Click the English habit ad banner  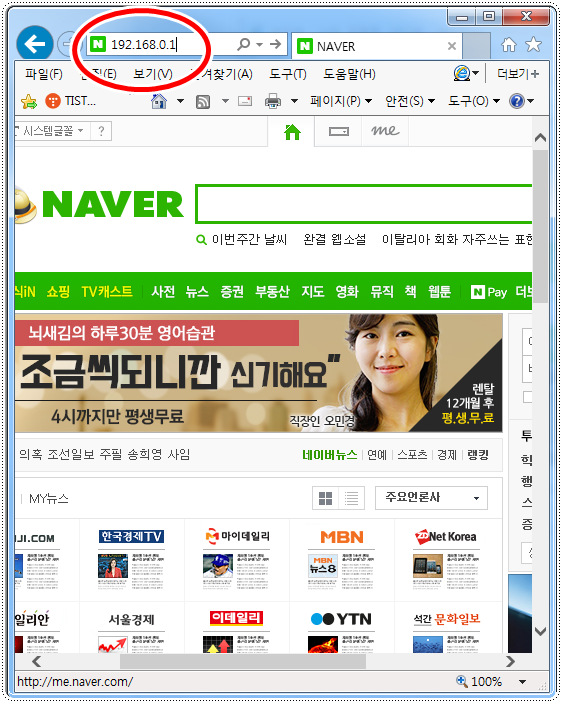(x=259, y=373)
